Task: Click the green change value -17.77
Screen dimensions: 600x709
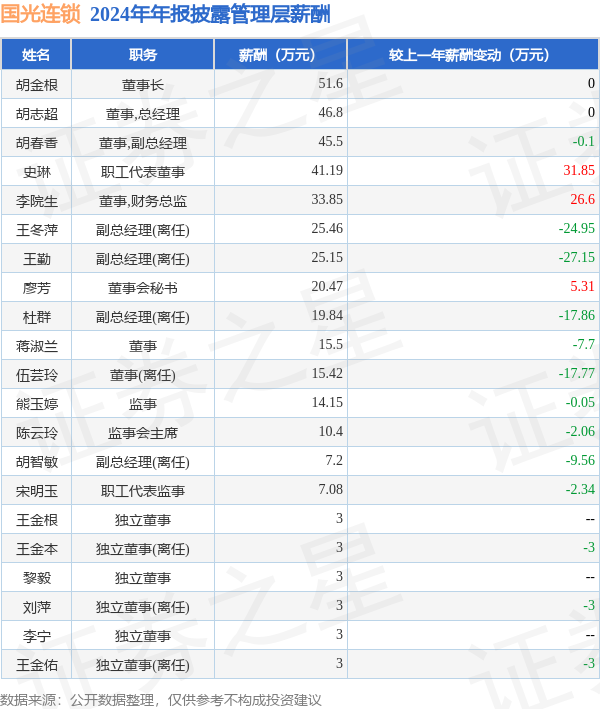Action: (576, 373)
